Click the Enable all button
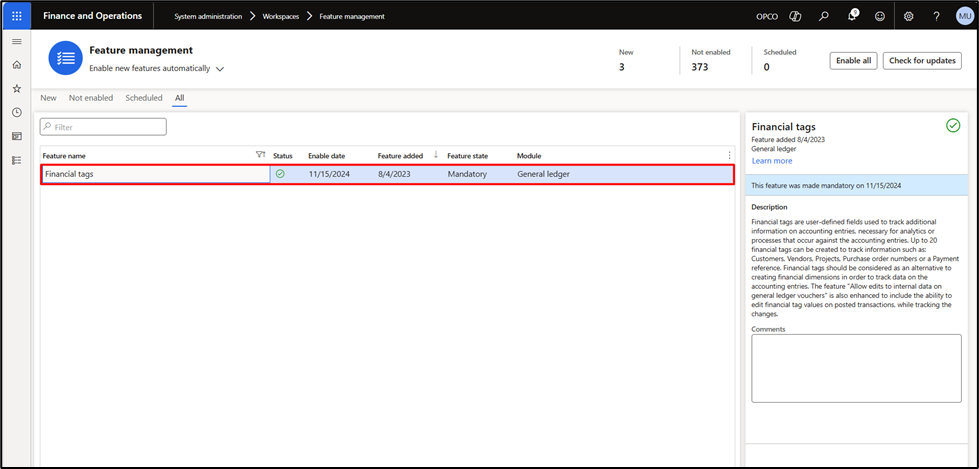 pos(854,61)
